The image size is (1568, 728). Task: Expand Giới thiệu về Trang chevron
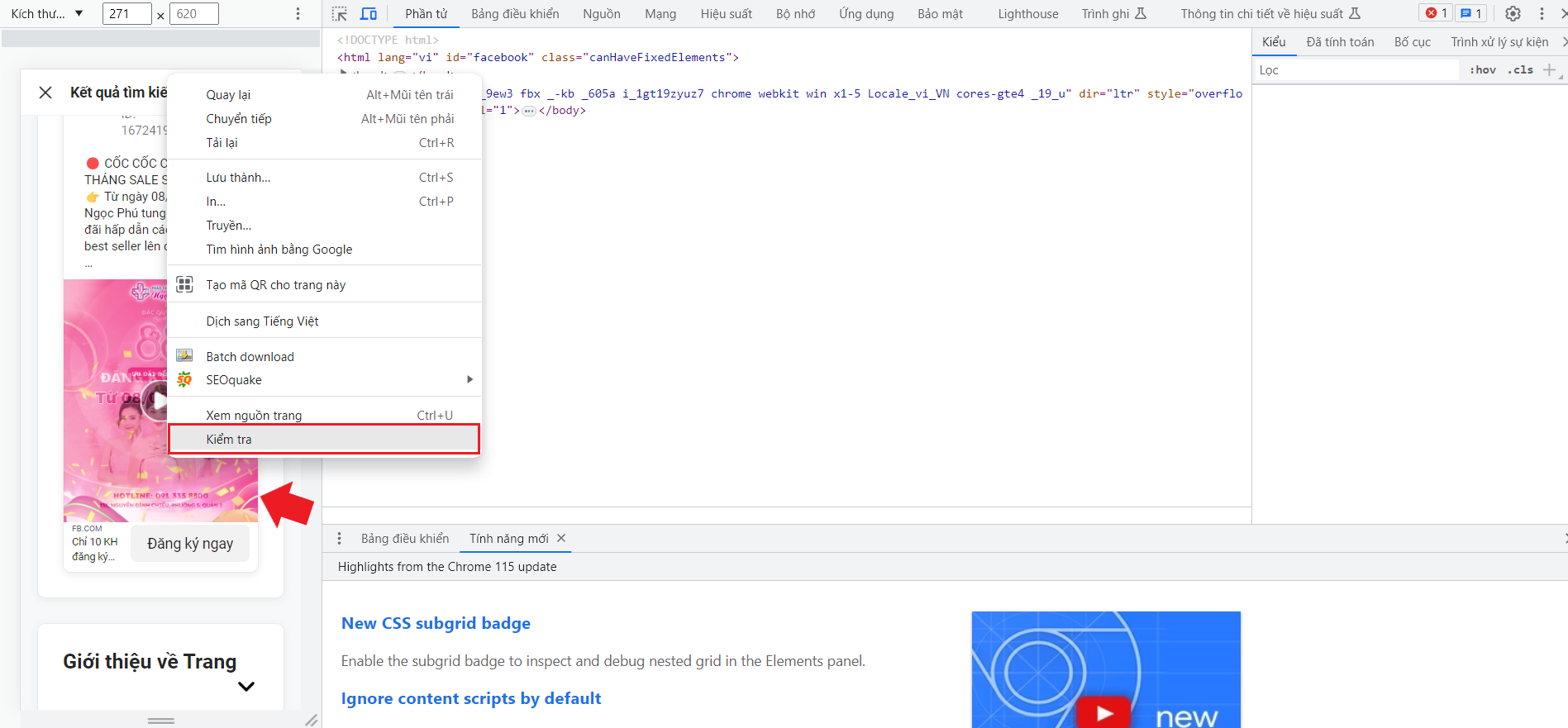pyautogui.click(x=246, y=687)
